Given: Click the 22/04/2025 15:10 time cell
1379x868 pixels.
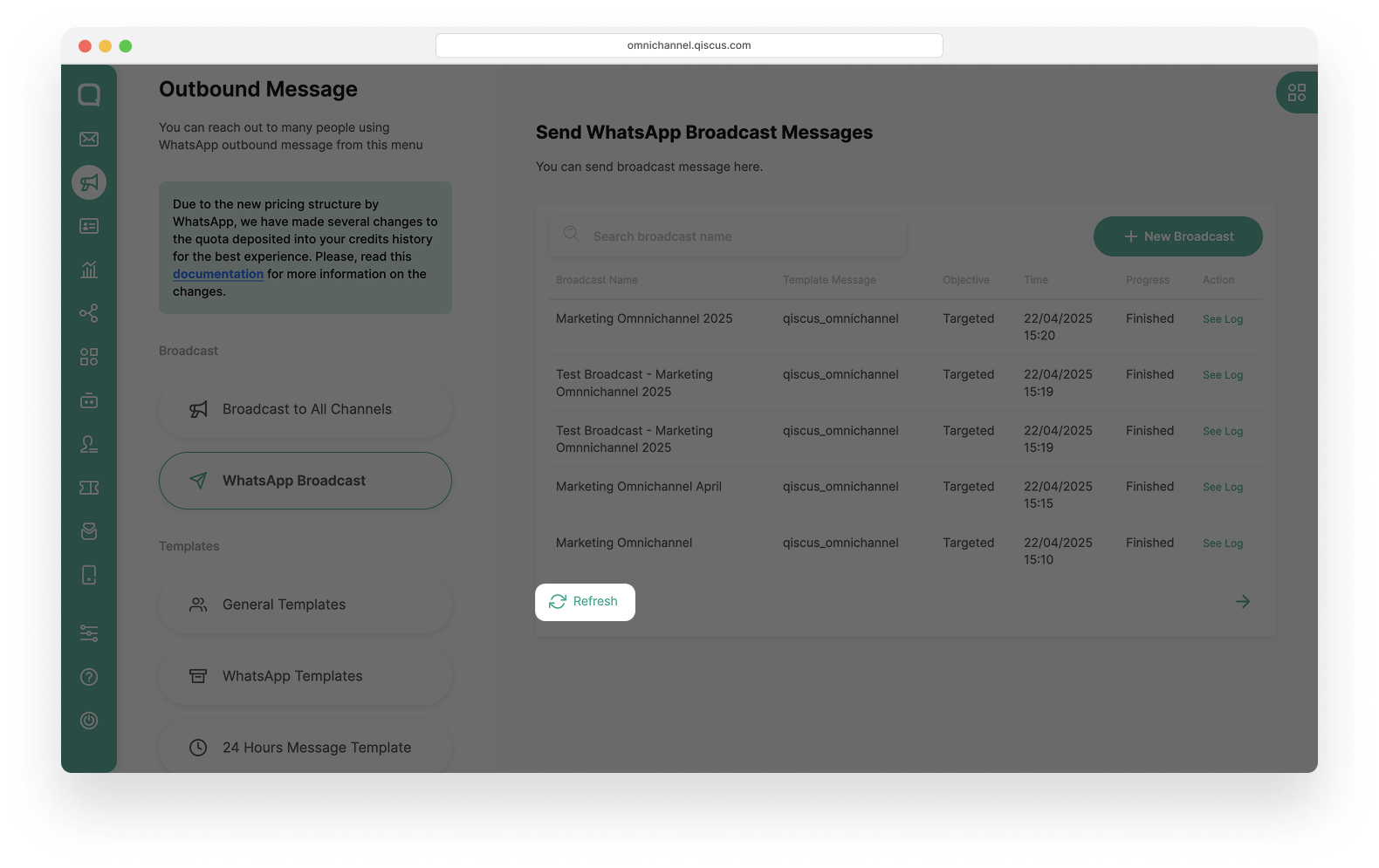Looking at the screenshot, I should (x=1058, y=551).
